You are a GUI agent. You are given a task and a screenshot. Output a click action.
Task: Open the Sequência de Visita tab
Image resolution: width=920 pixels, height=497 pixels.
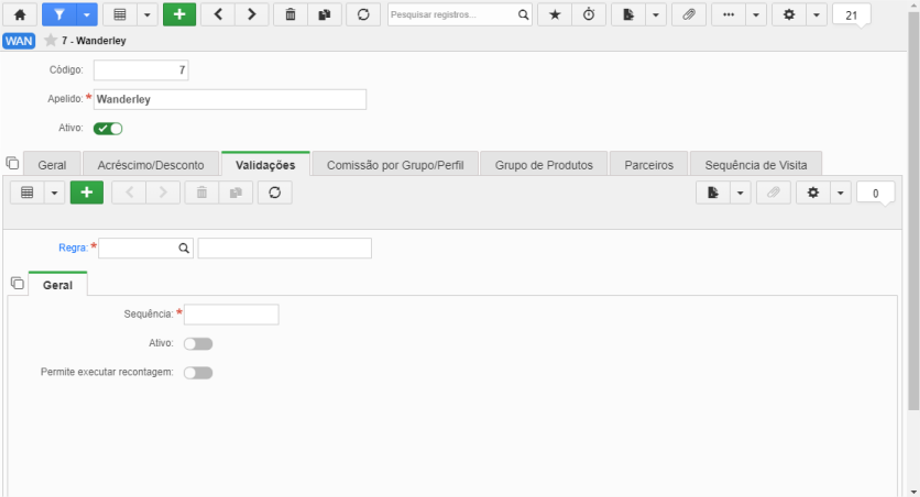(756, 165)
